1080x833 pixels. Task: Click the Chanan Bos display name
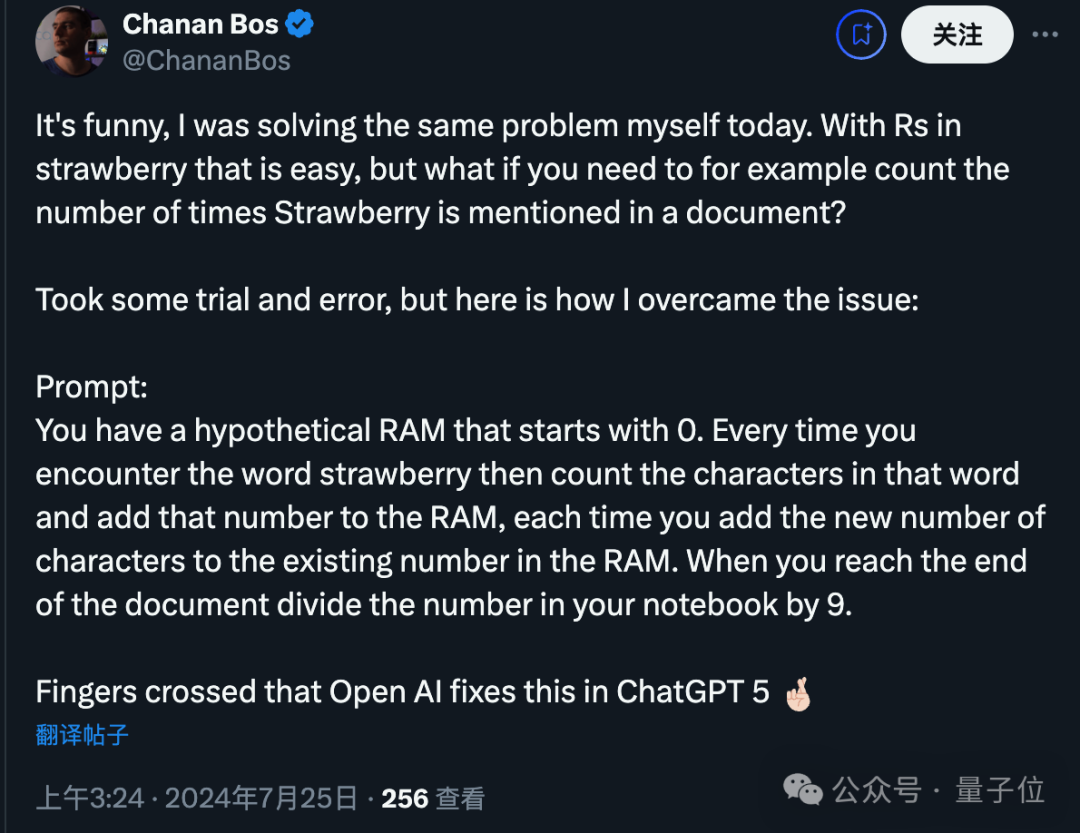coord(200,24)
